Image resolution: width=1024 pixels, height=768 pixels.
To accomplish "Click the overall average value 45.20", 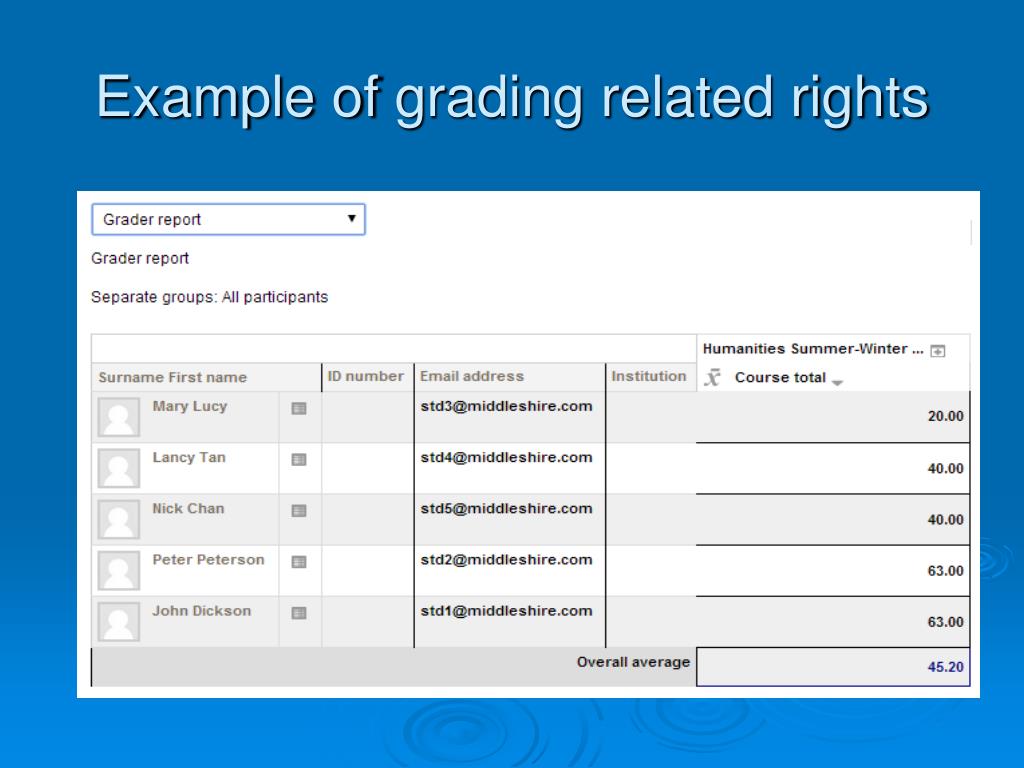I will click(x=946, y=667).
